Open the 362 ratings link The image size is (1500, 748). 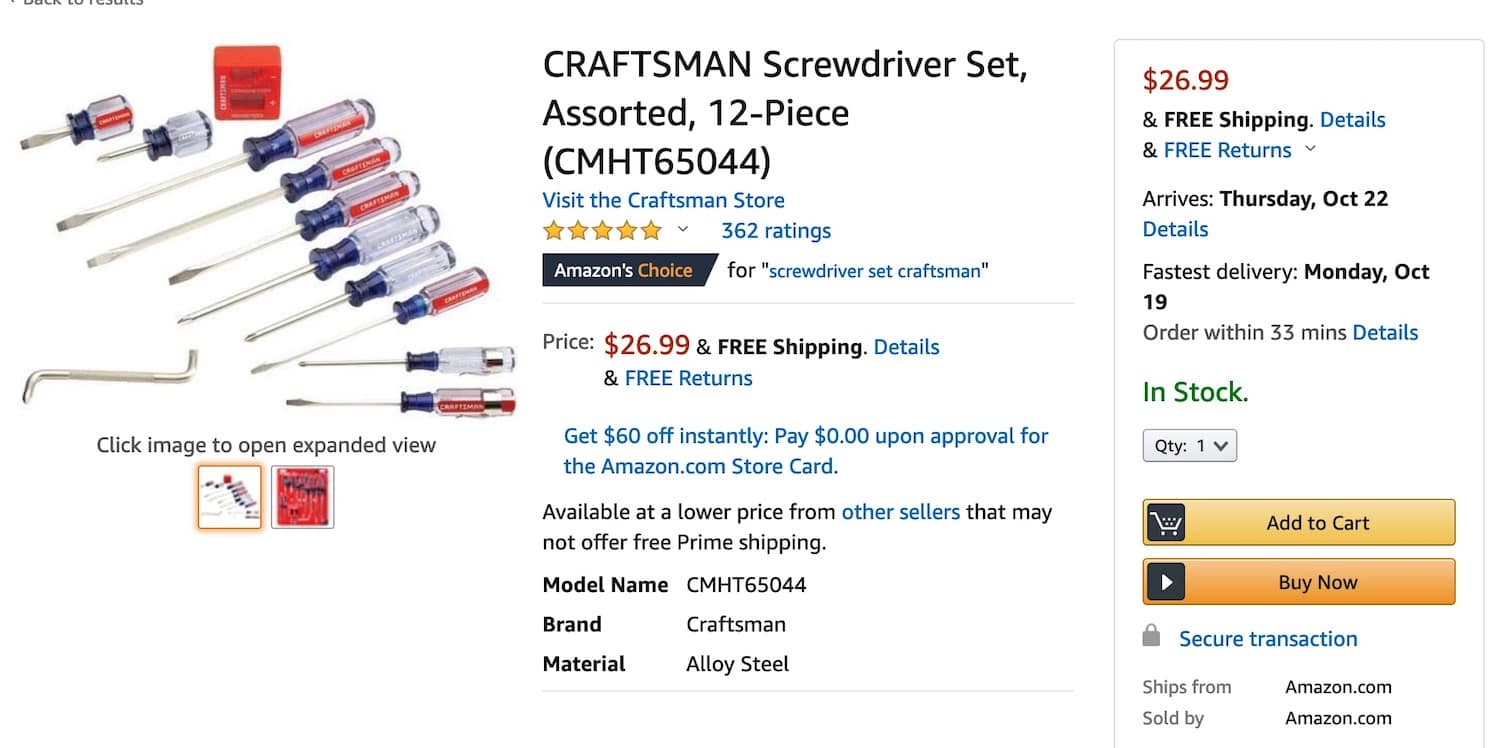click(776, 231)
